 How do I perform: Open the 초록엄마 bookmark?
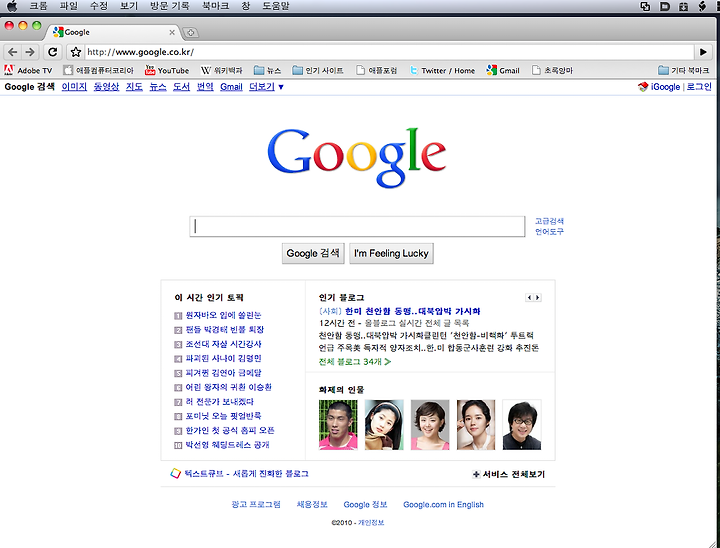(552, 70)
